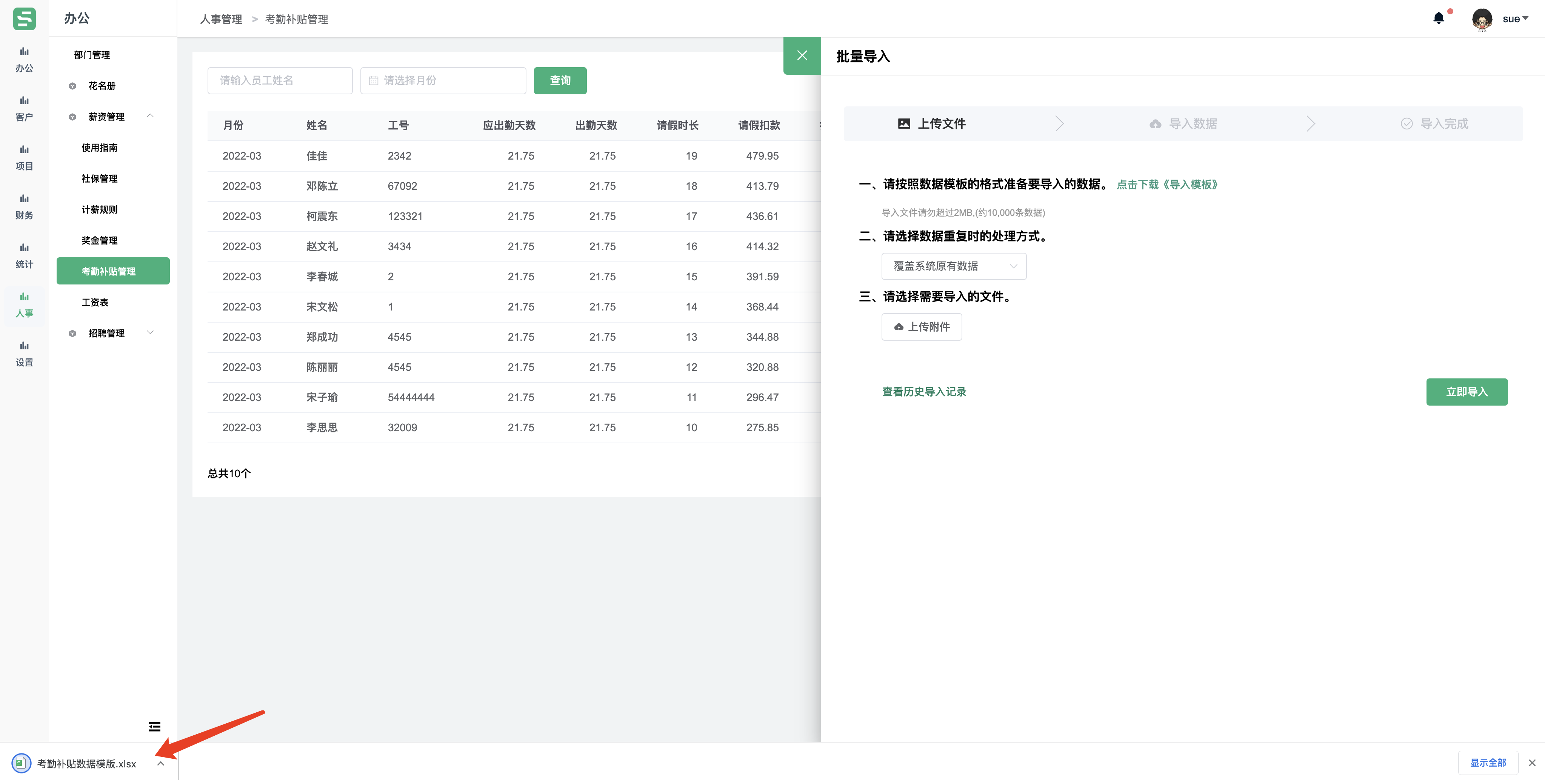Open the 花名册 menu item

(x=102, y=86)
